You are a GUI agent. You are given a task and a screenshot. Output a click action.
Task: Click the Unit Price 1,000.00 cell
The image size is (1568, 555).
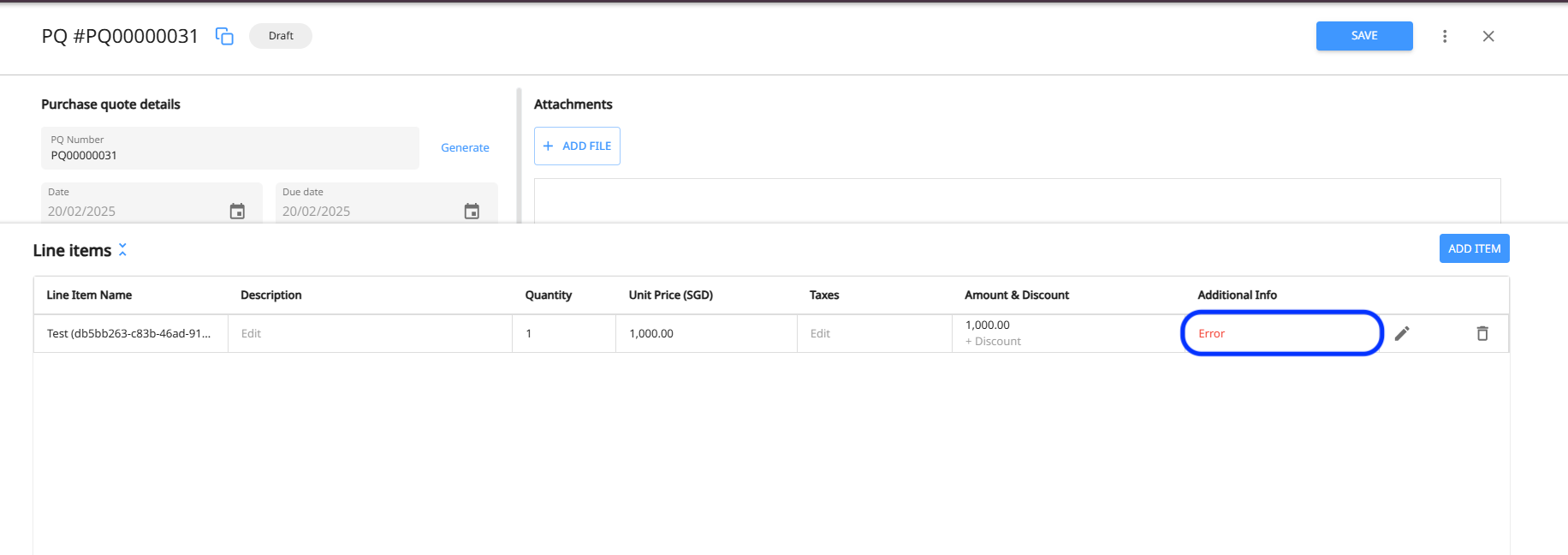[x=651, y=333]
